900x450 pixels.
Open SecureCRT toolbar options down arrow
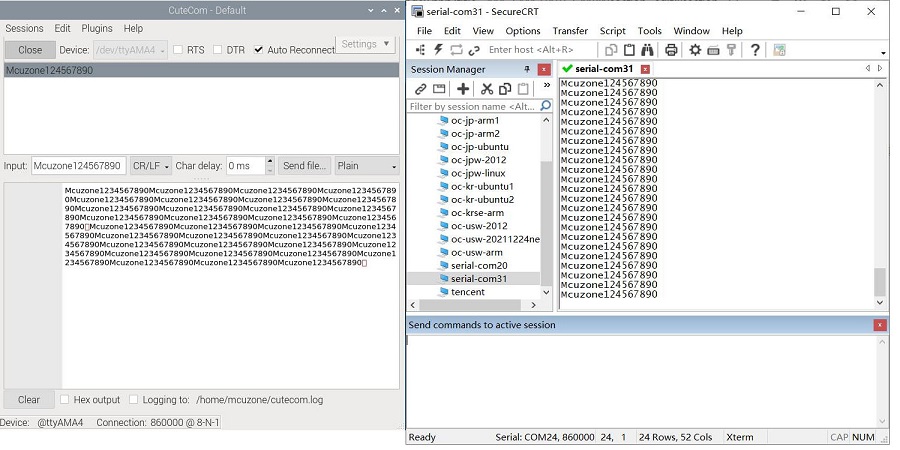[884, 53]
